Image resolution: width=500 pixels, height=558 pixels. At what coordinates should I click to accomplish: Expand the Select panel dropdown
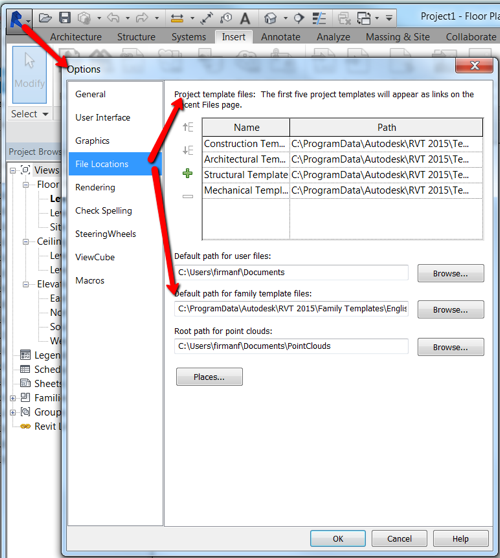pos(45,114)
